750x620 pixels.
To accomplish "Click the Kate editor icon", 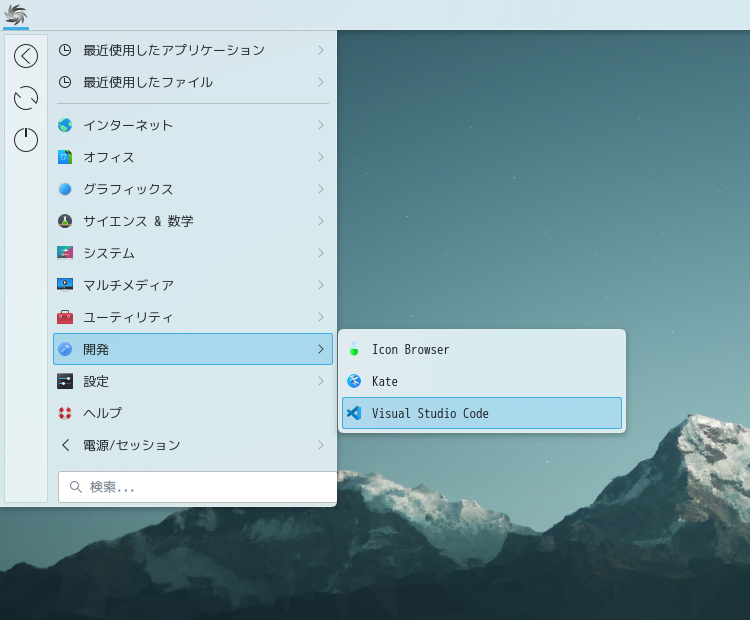I will [354, 381].
